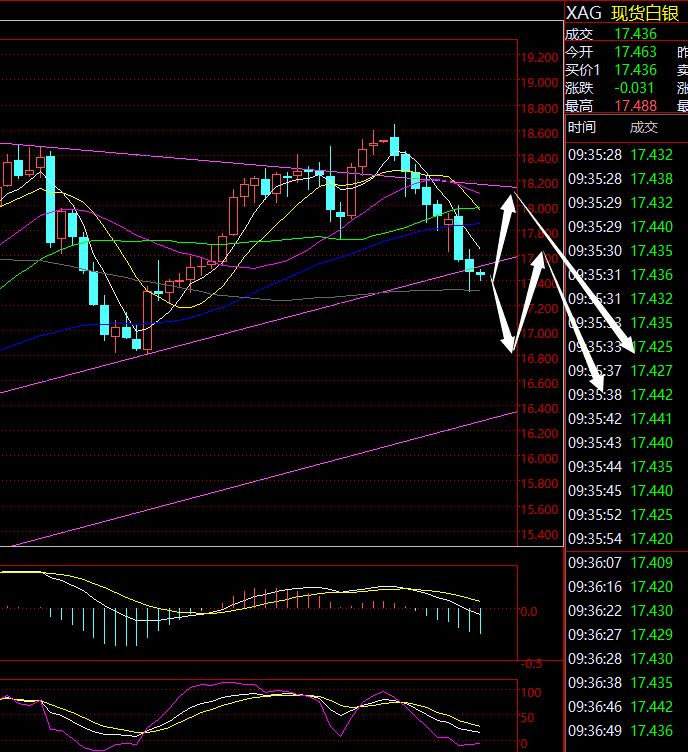
Task: Click the 18.200 price axis label
Action: point(539,184)
